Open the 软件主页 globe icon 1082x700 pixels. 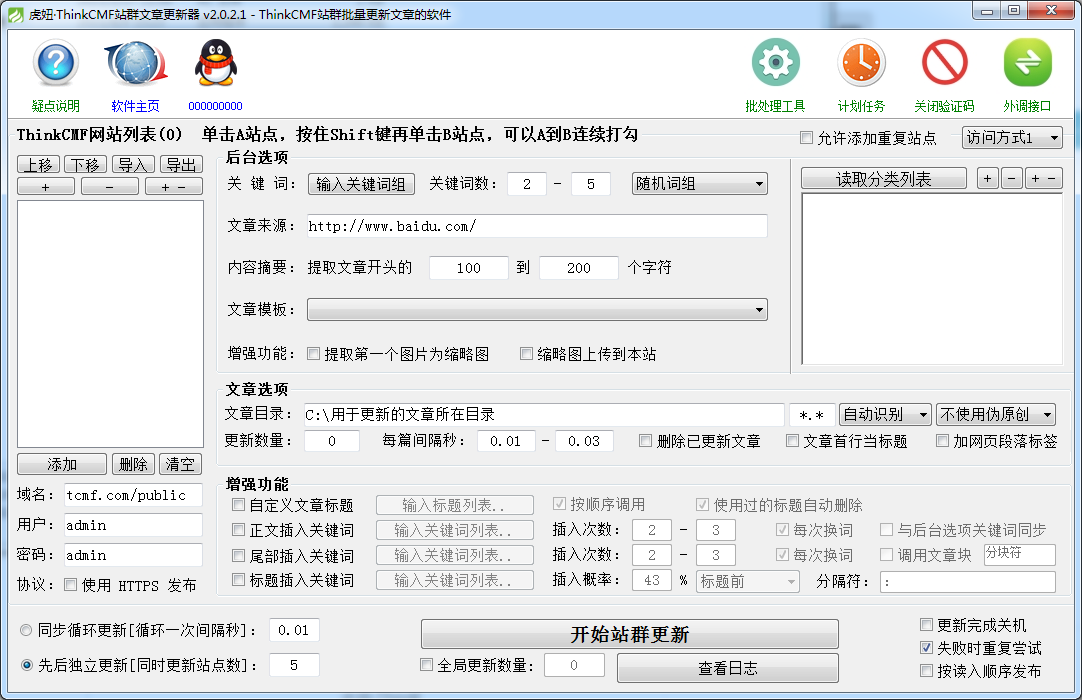coord(136,63)
